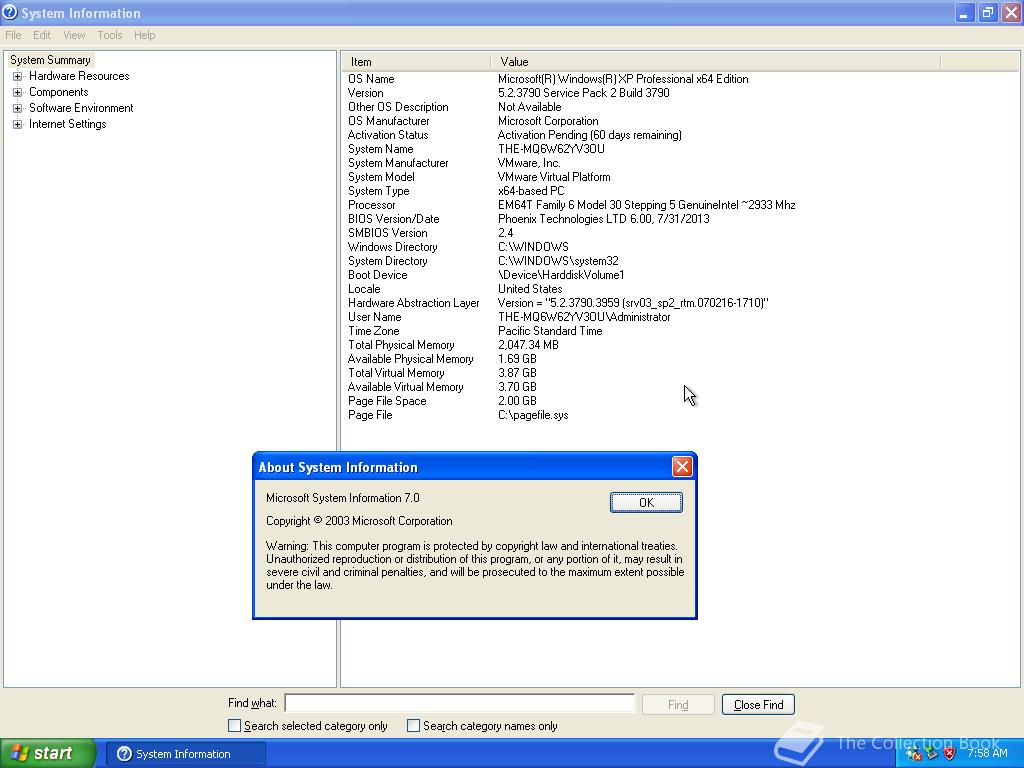This screenshot has height=768, width=1024.
Task: Click the network connection tray icon
Action: 932,754
